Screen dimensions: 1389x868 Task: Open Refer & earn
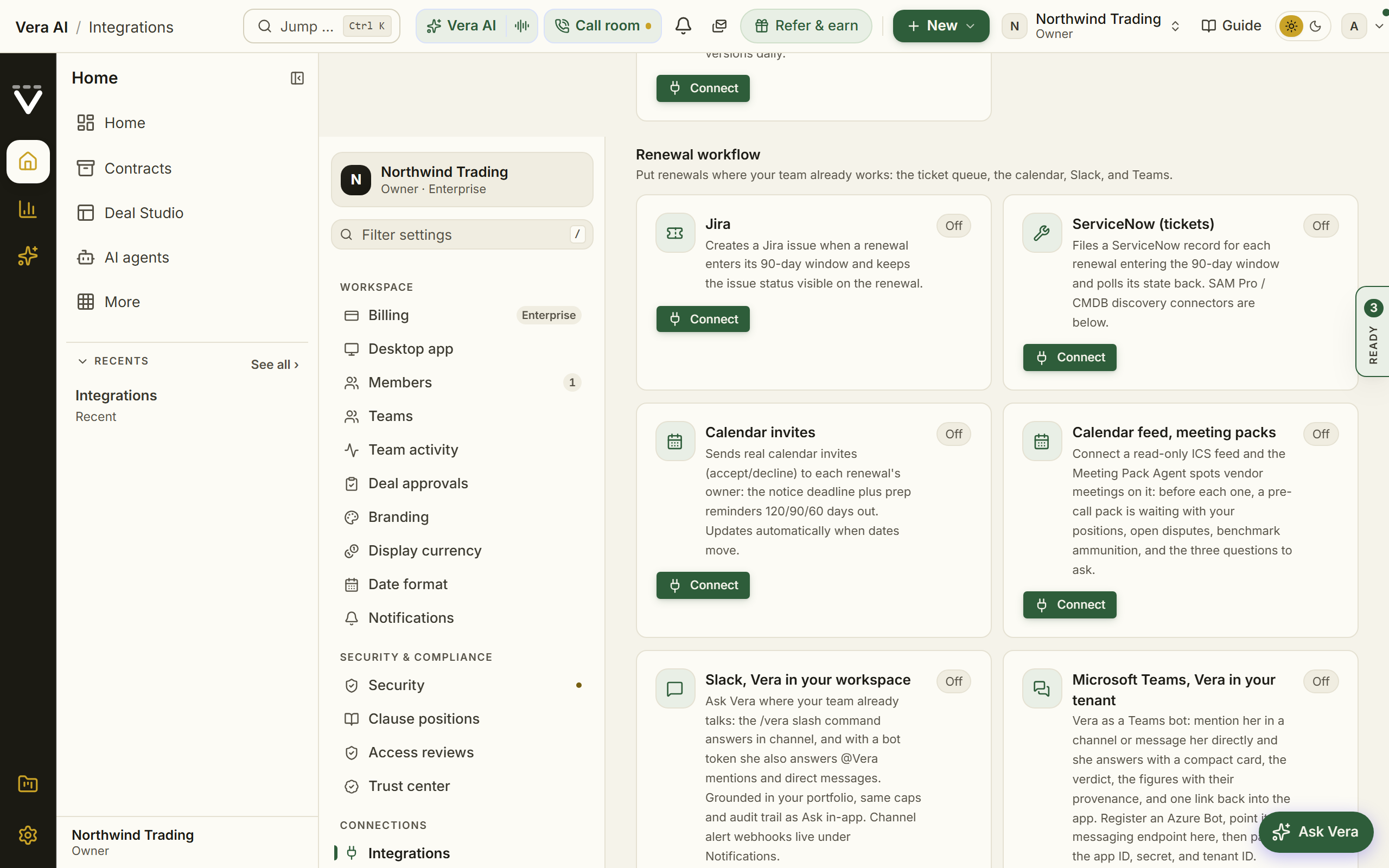point(806,26)
